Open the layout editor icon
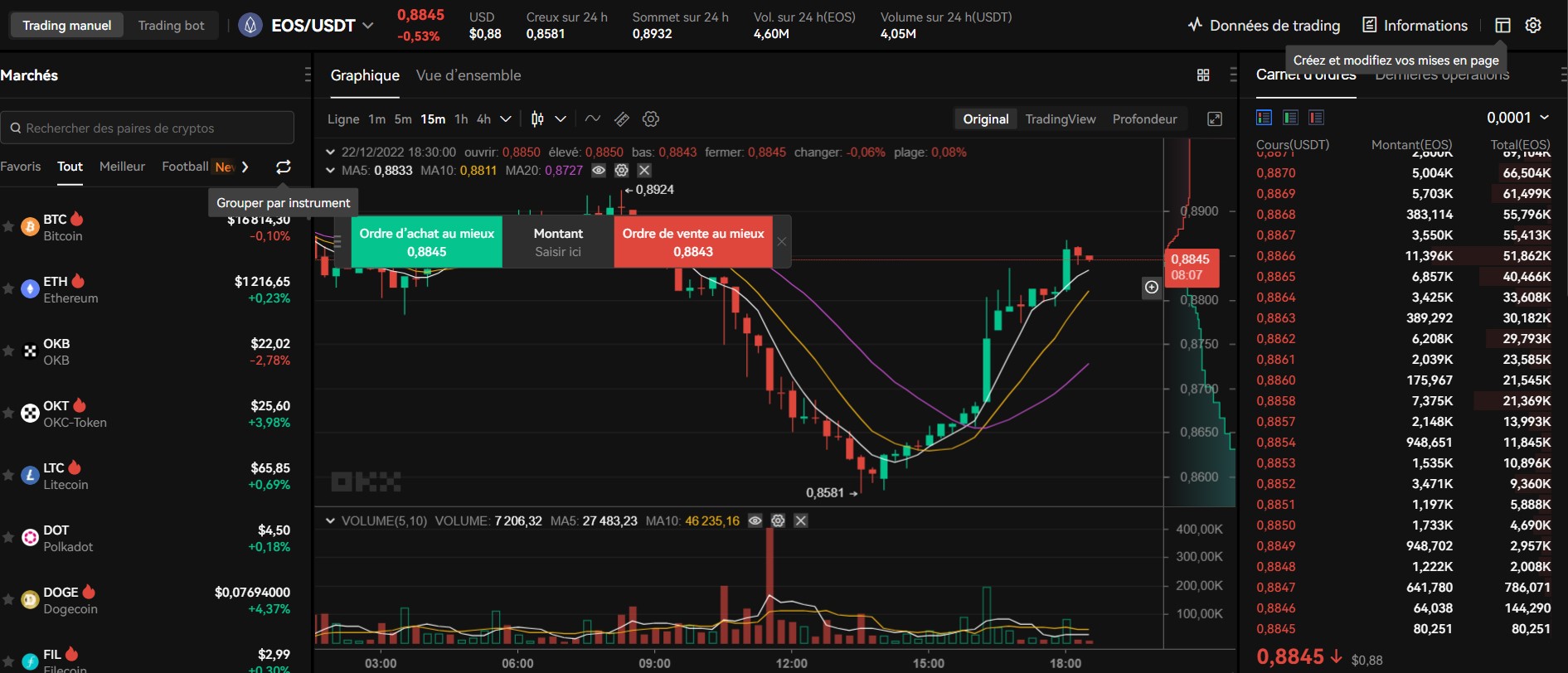 pyautogui.click(x=1502, y=26)
